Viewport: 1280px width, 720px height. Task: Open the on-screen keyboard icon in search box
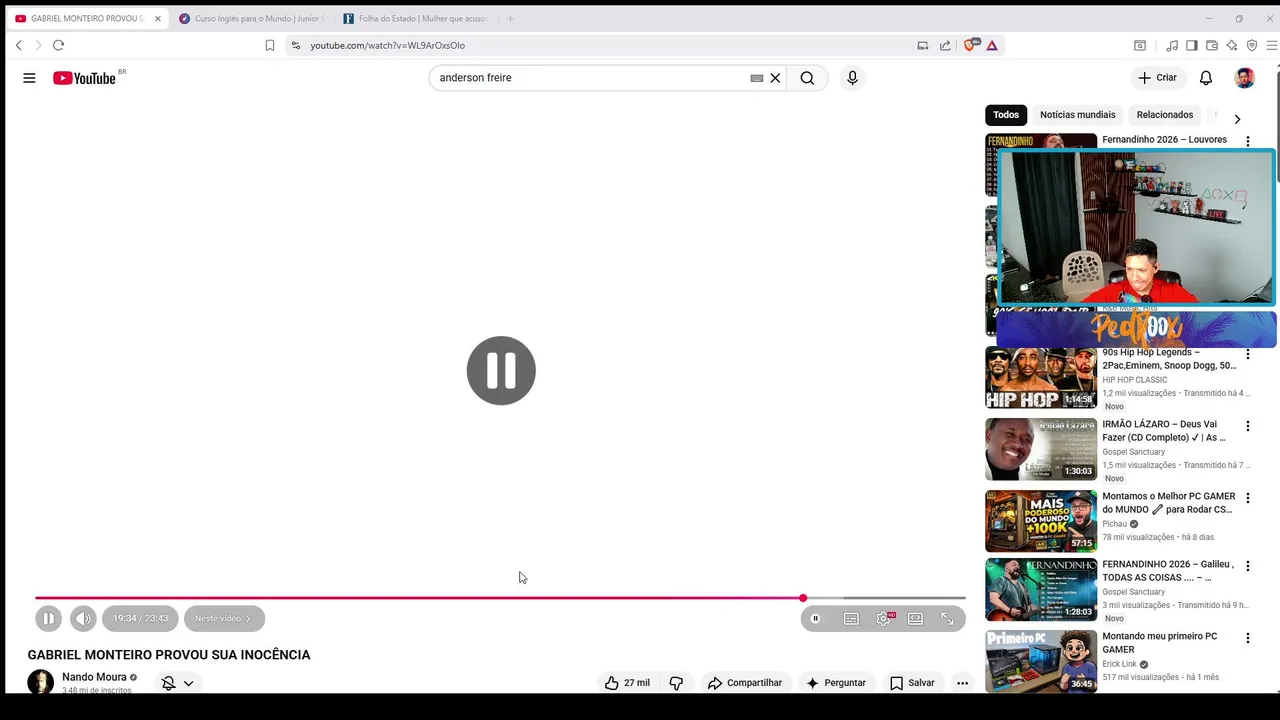tap(757, 78)
